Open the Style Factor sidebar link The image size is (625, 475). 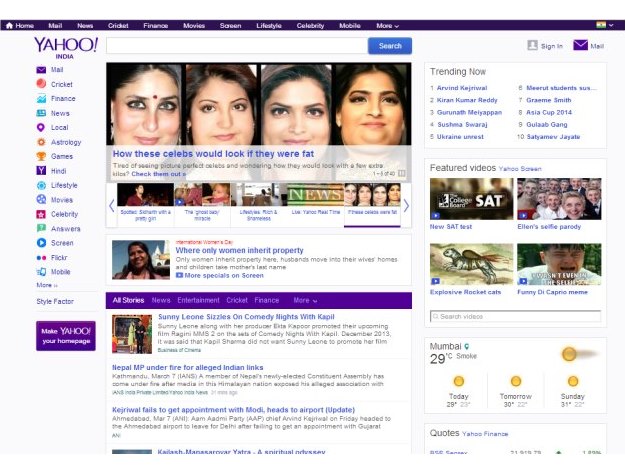[55, 302]
